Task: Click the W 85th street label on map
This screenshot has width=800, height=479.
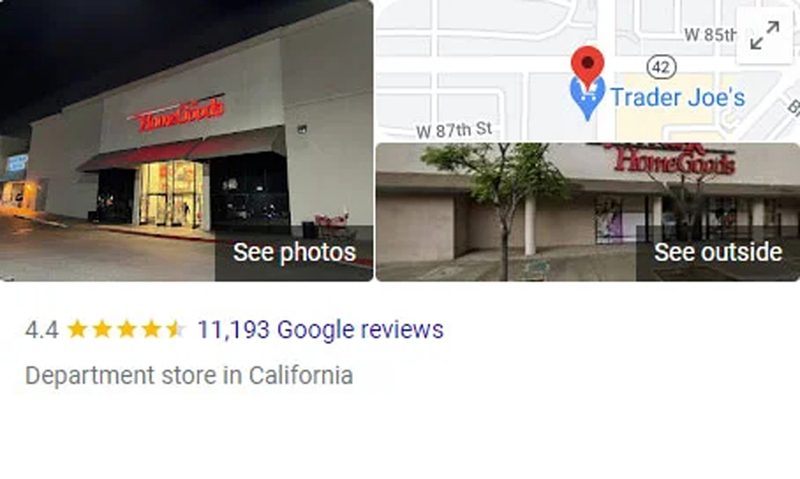Action: click(711, 35)
